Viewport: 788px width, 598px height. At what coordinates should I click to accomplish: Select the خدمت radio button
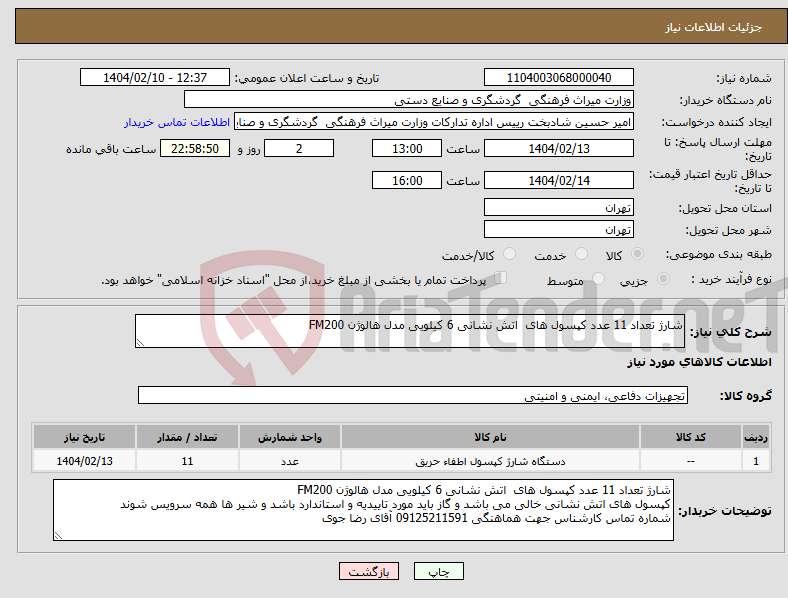[581, 254]
